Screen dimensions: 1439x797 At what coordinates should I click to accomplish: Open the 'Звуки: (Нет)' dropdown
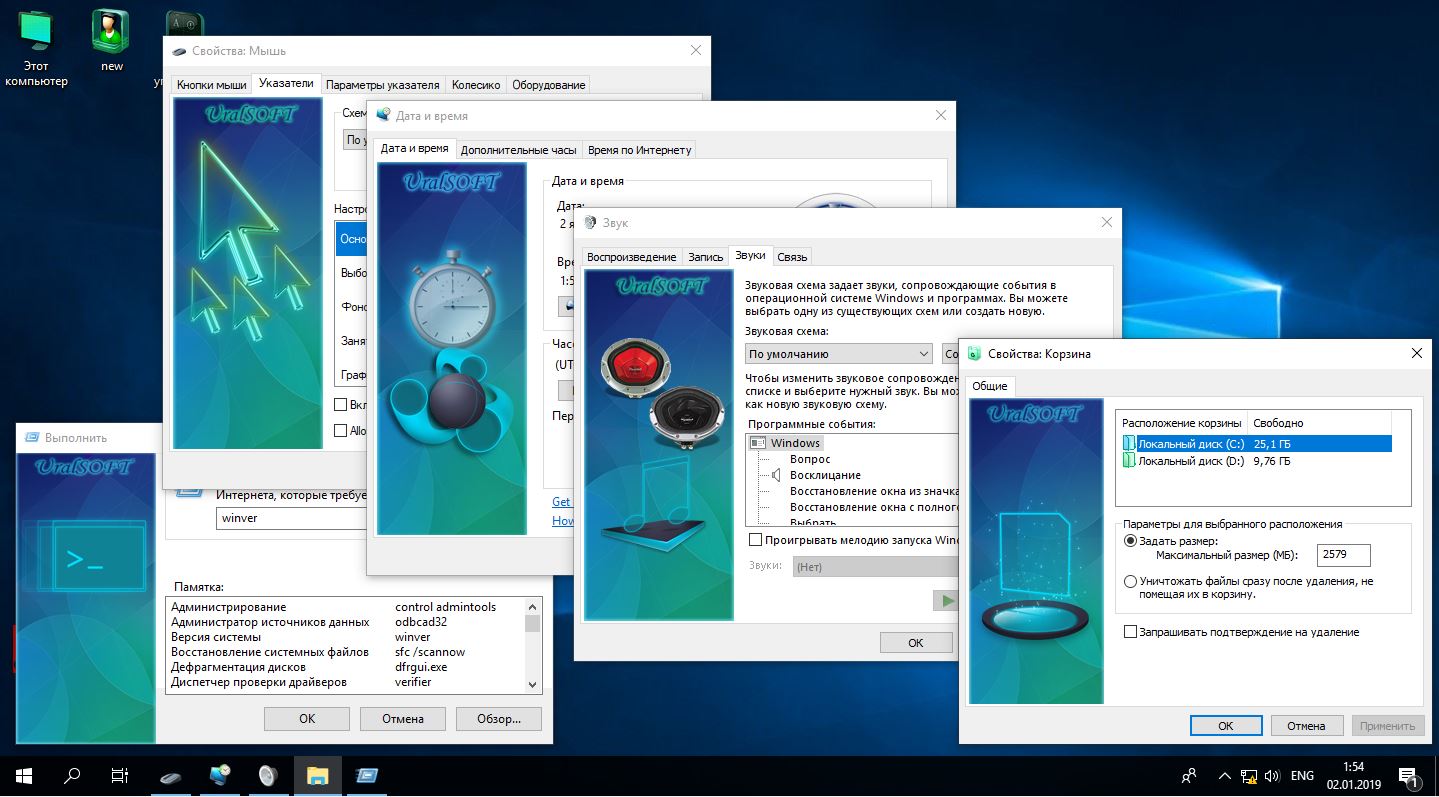[x=875, y=567]
